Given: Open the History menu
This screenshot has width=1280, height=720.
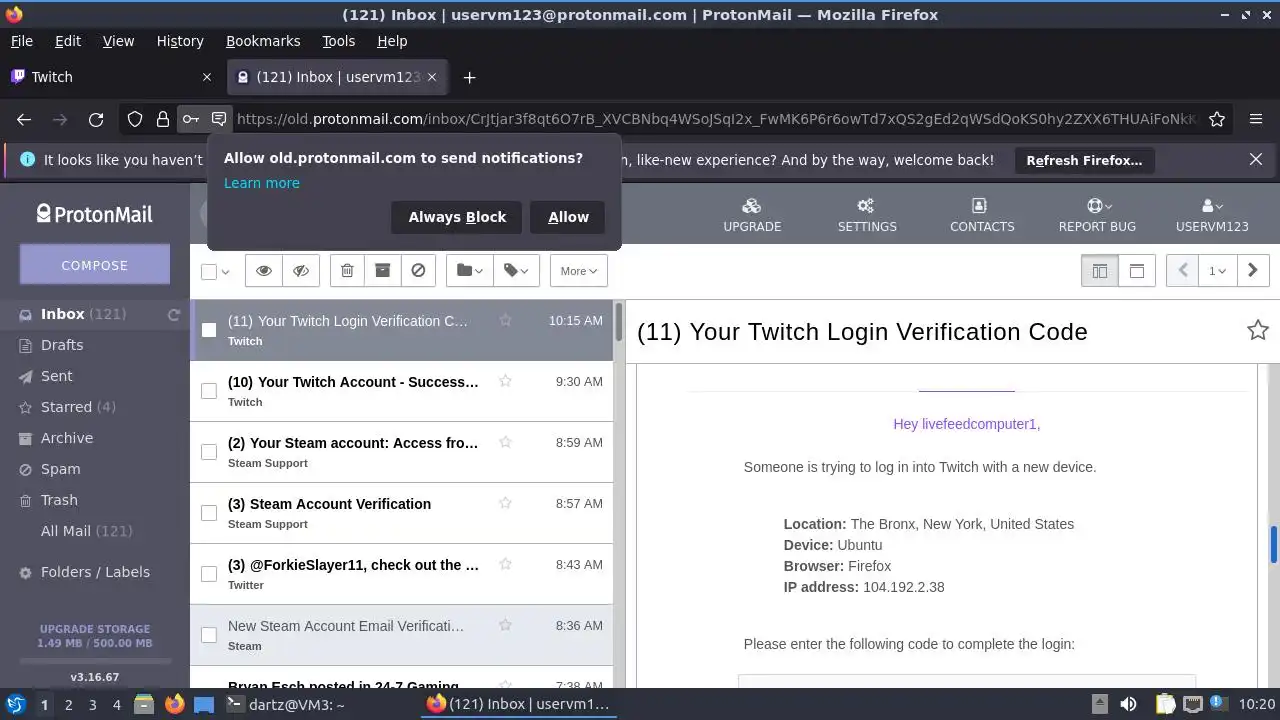Looking at the screenshot, I should pyautogui.click(x=180, y=41).
